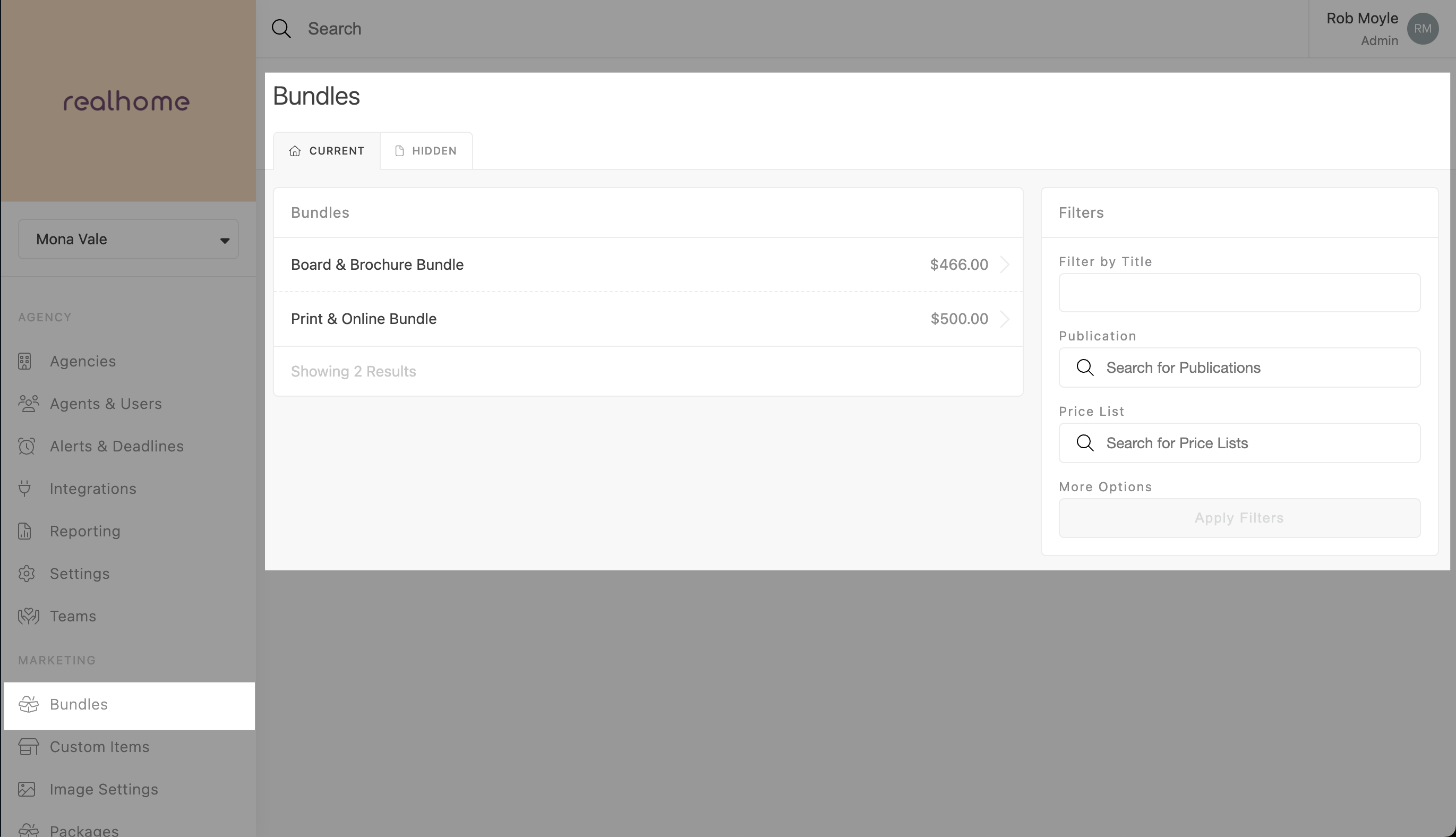Focus the Filter by Title input
1456x837 pixels.
(x=1239, y=293)
